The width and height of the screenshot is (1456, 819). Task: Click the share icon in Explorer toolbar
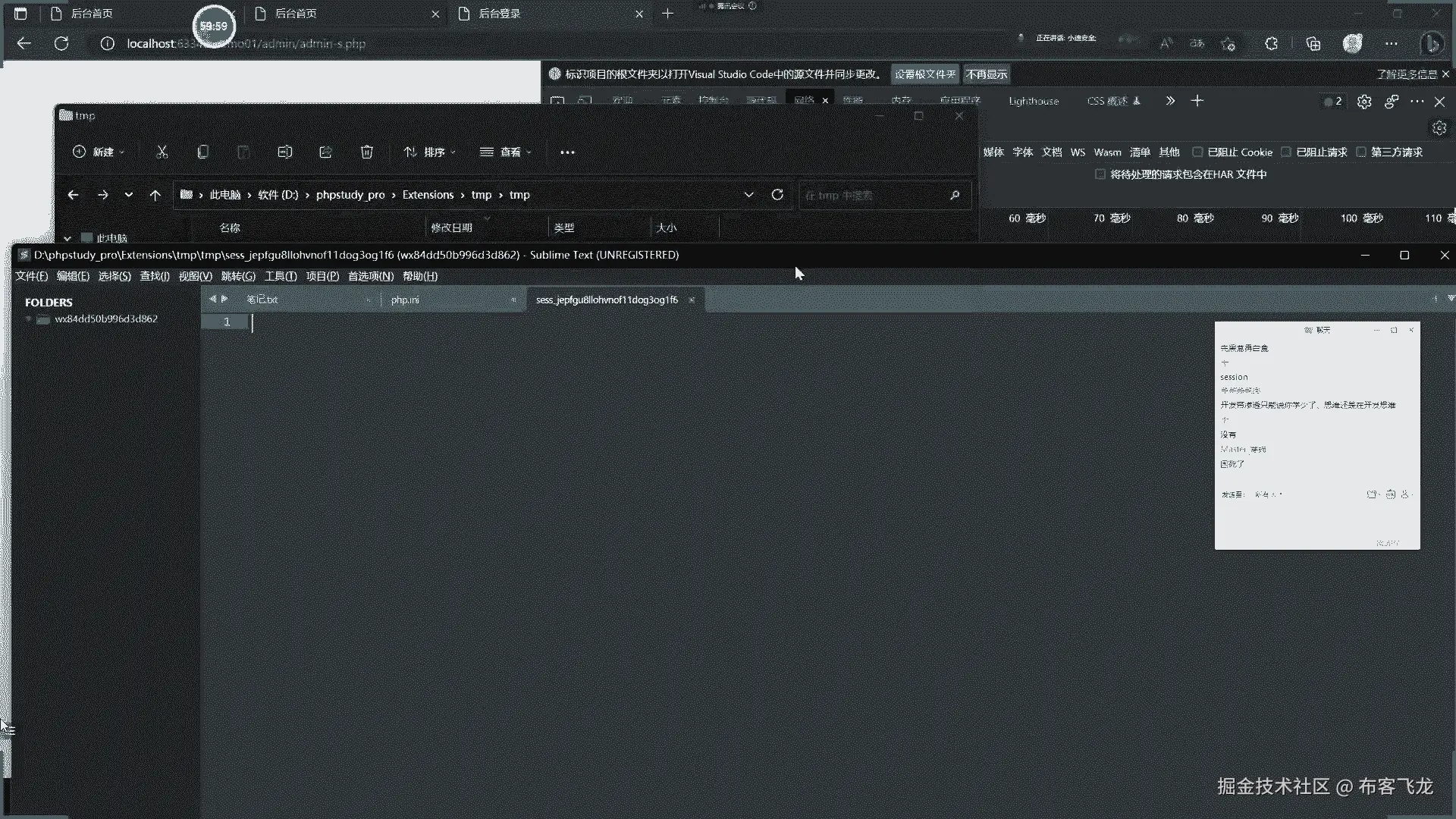(325, 152)
